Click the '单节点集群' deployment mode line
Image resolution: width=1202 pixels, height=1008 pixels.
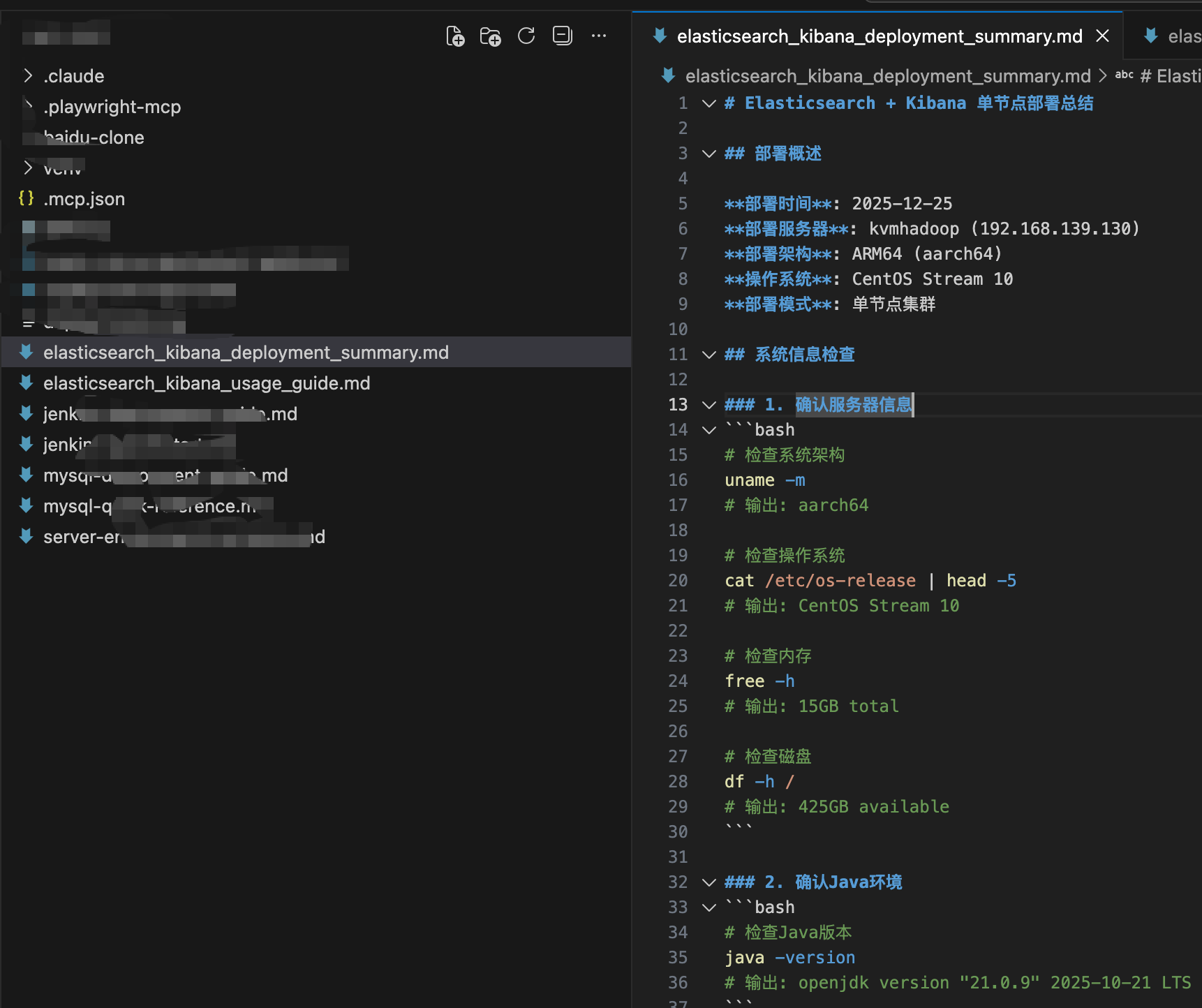pyautogui.click(x=830, y=304)
